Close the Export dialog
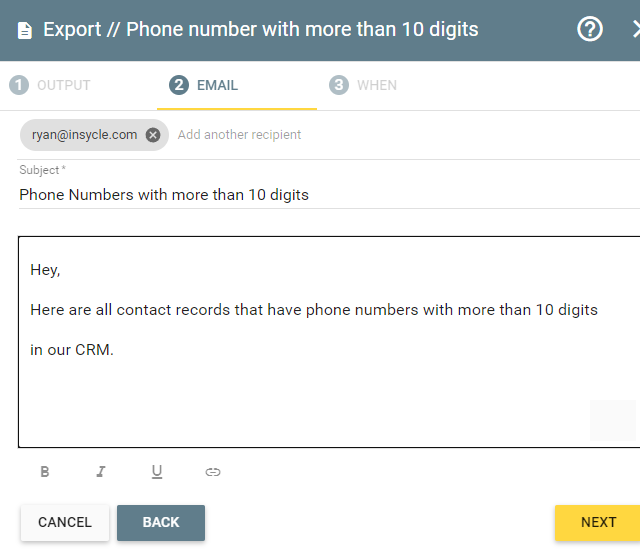 [636, 29]
